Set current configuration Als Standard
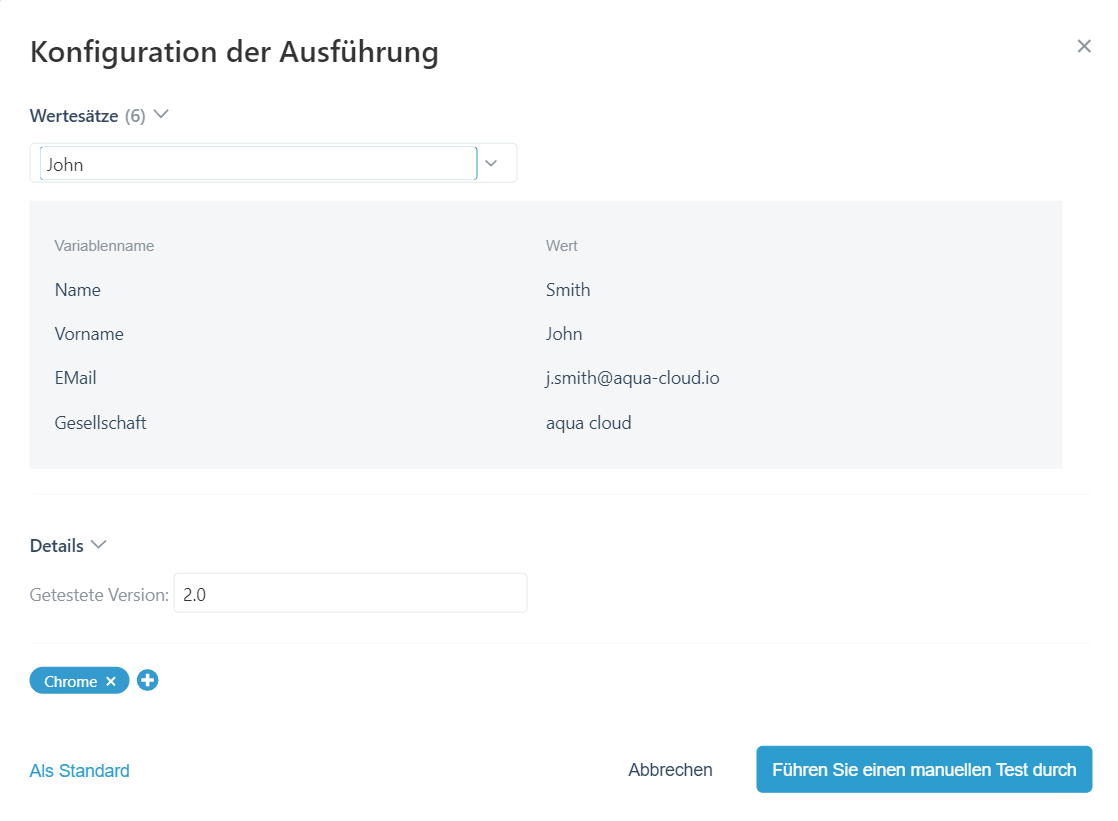This screenshot has height=821, width=1118. click(x=80, y=770)
